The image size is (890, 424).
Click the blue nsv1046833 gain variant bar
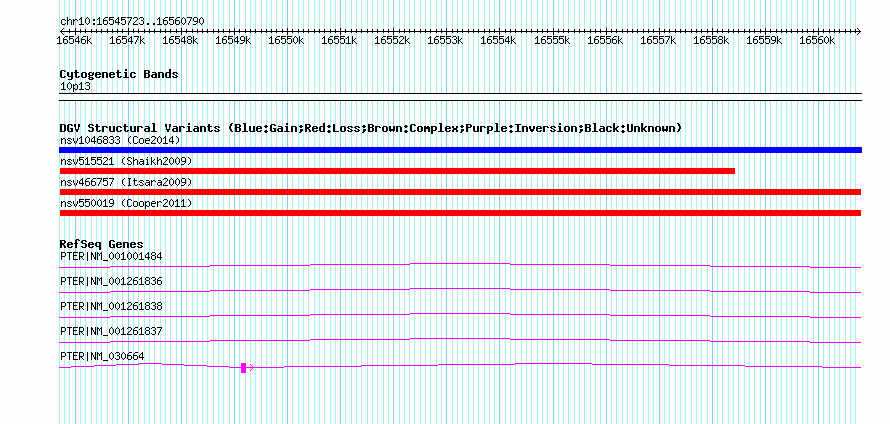tap(460, 150)
